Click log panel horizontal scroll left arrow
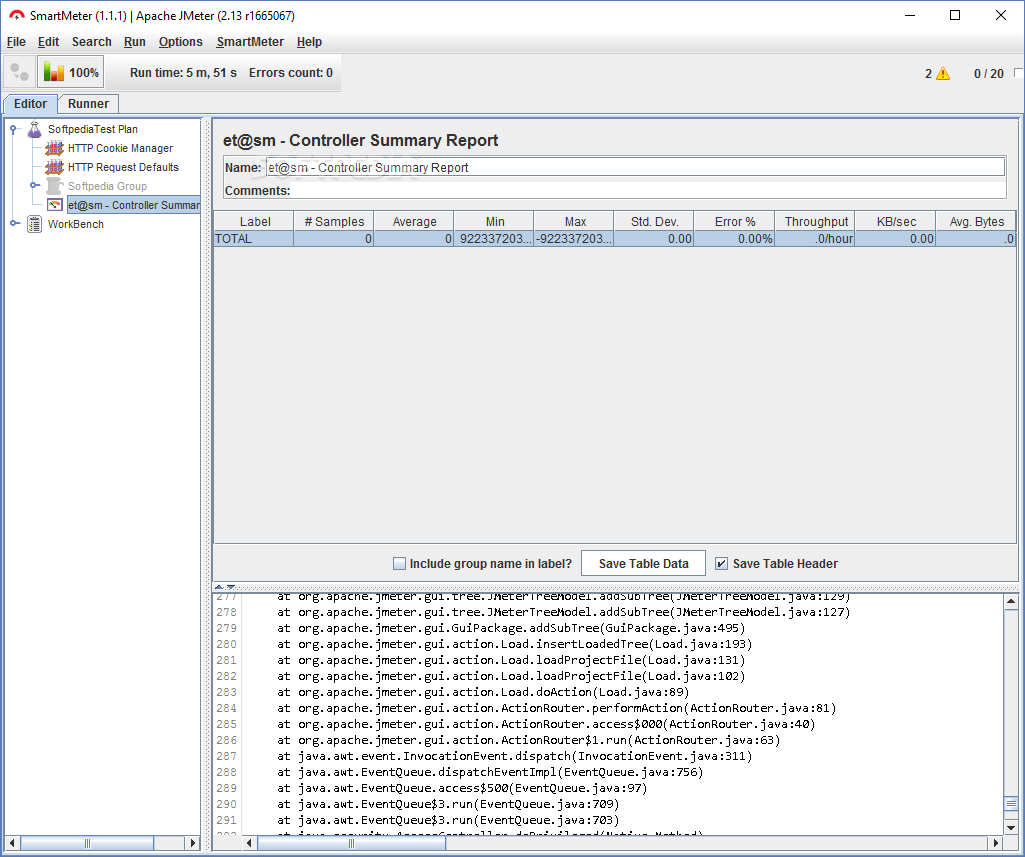The image size is (1025, 857). click(x=248, y=843)
